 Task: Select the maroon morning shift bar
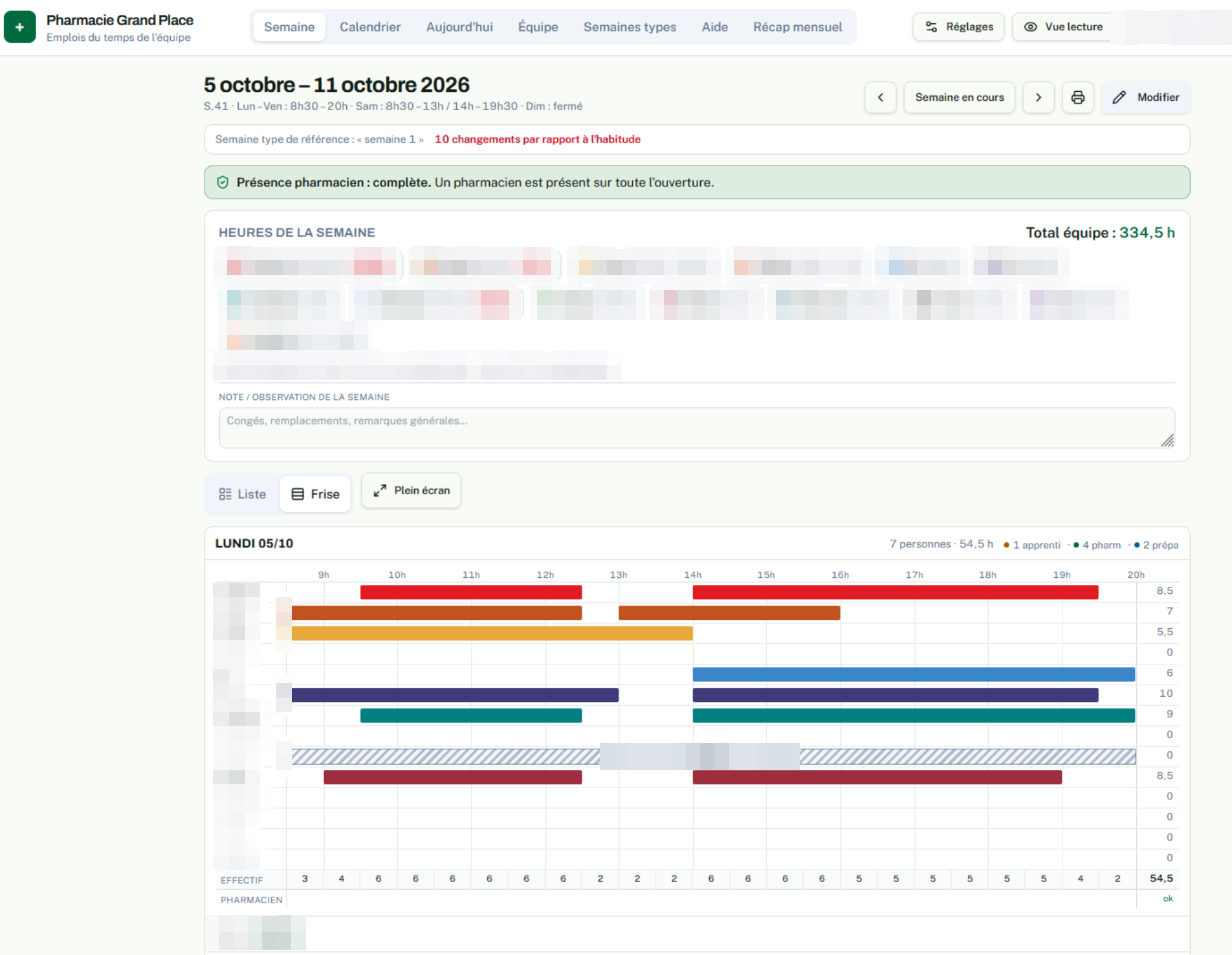pyautogui.click(x=453, y=777)
